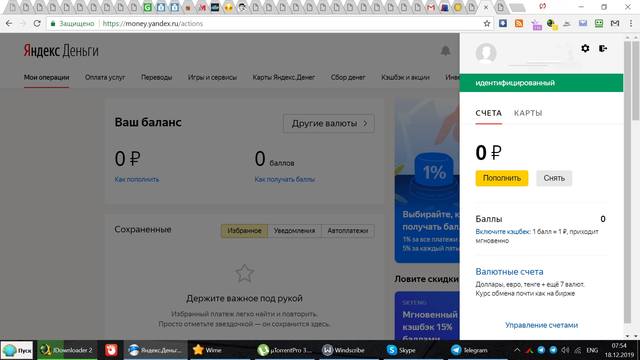
Task: Open Windscribe from the taskbar
Action: 348,350
